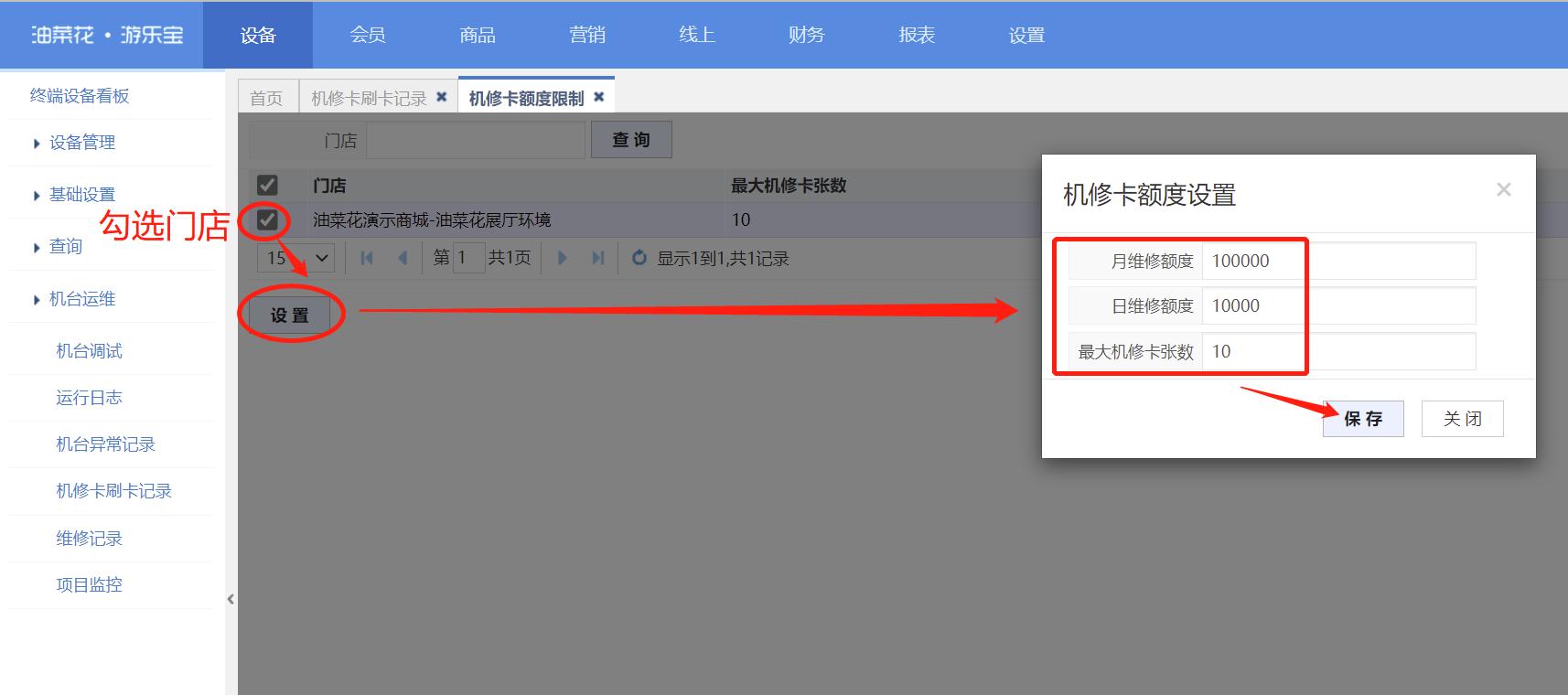
Task: Close the 机修卡额度设置 dialog with X icon
Action: click(x=1503, y=189)
